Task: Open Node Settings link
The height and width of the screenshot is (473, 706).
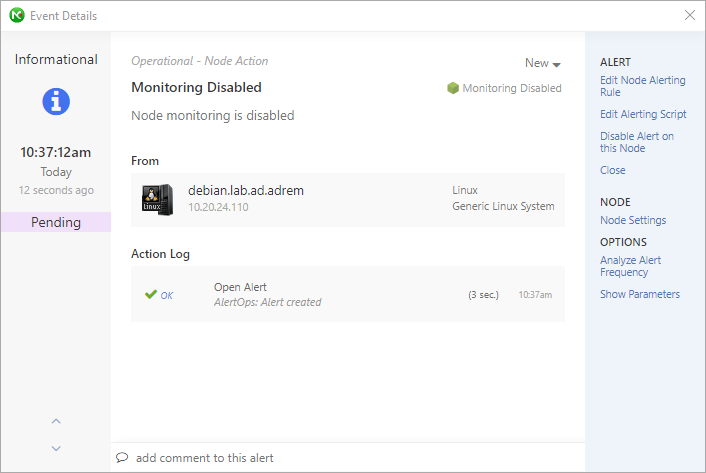Action: click(x=633, y=220)
